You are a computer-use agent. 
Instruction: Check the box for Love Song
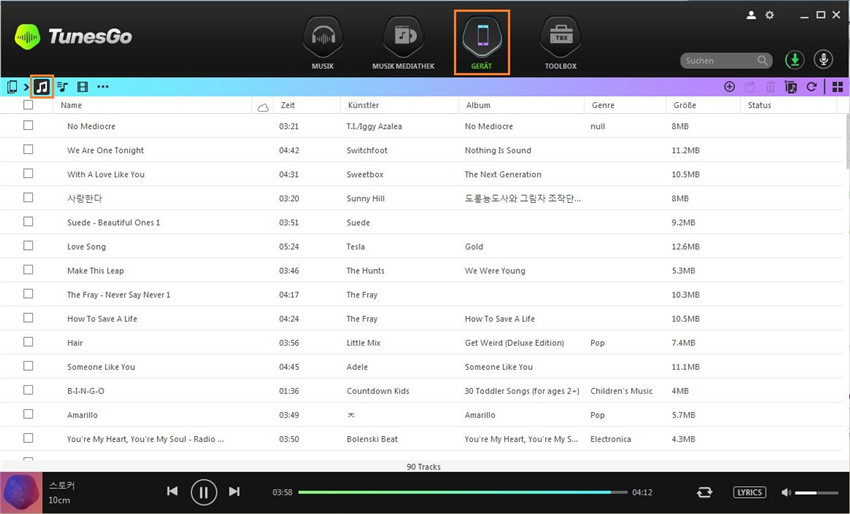point(28,246)
